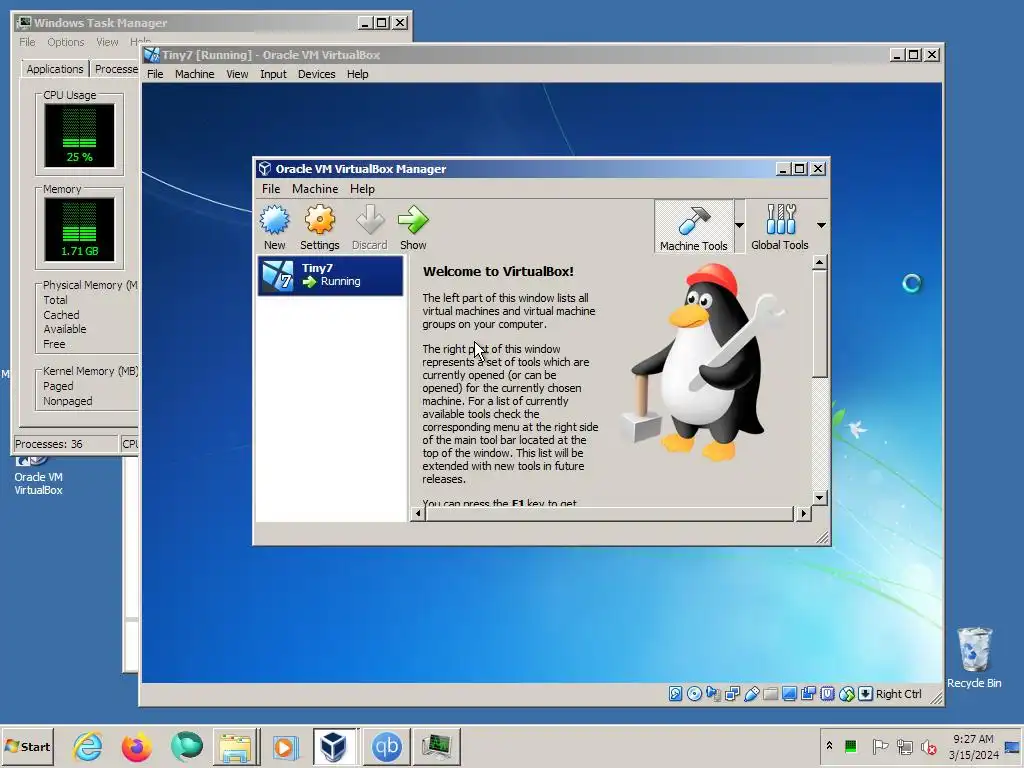Open Input menu of Tiny7 VM window
1024x768 pixels.
coord(273,74)
